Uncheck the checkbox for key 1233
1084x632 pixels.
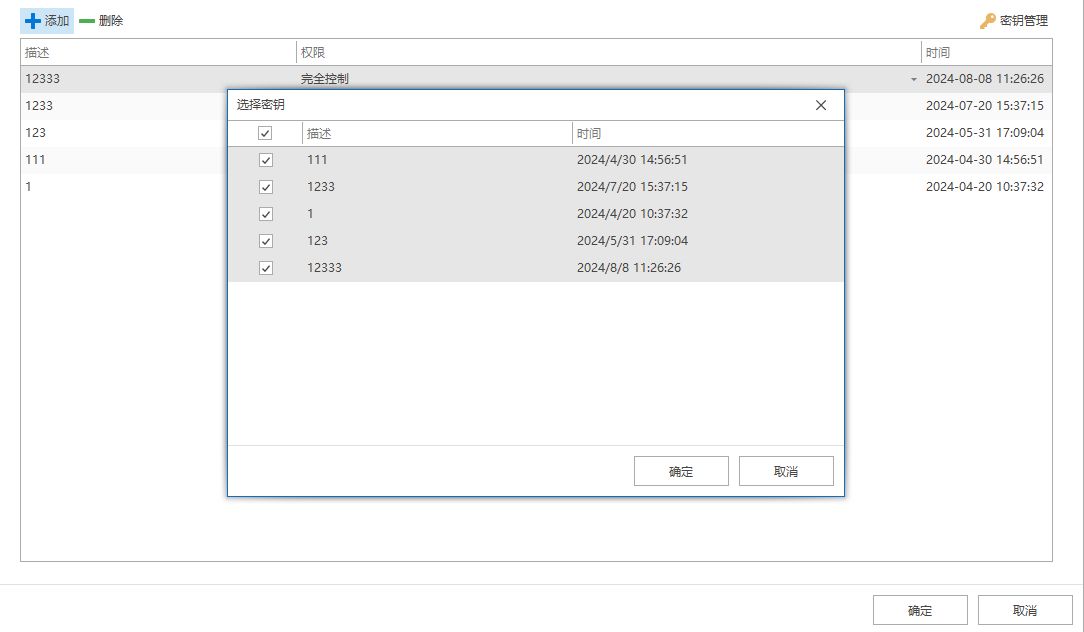(x=265, y=187)
